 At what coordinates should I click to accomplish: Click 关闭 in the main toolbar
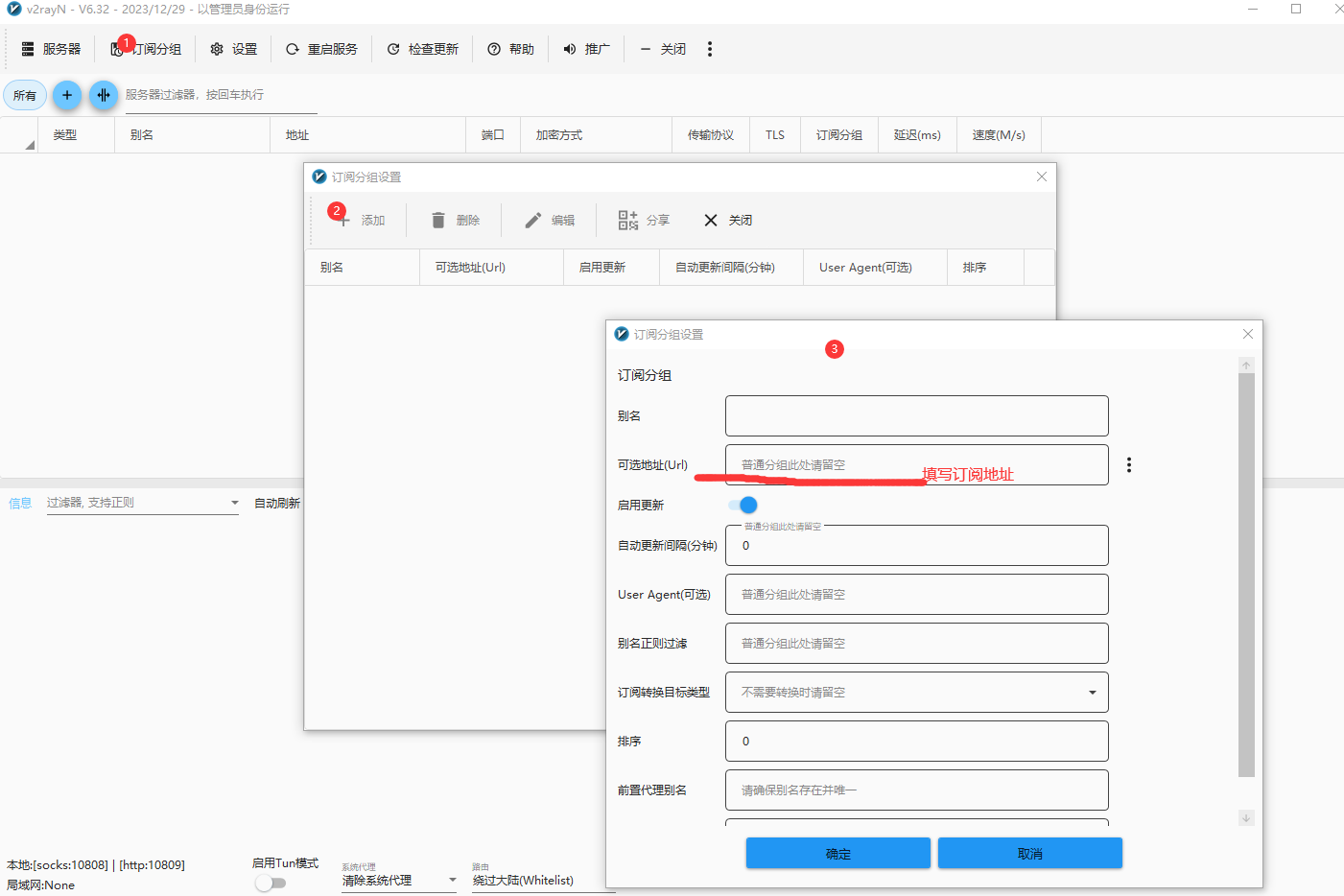(x=662, y=49)
